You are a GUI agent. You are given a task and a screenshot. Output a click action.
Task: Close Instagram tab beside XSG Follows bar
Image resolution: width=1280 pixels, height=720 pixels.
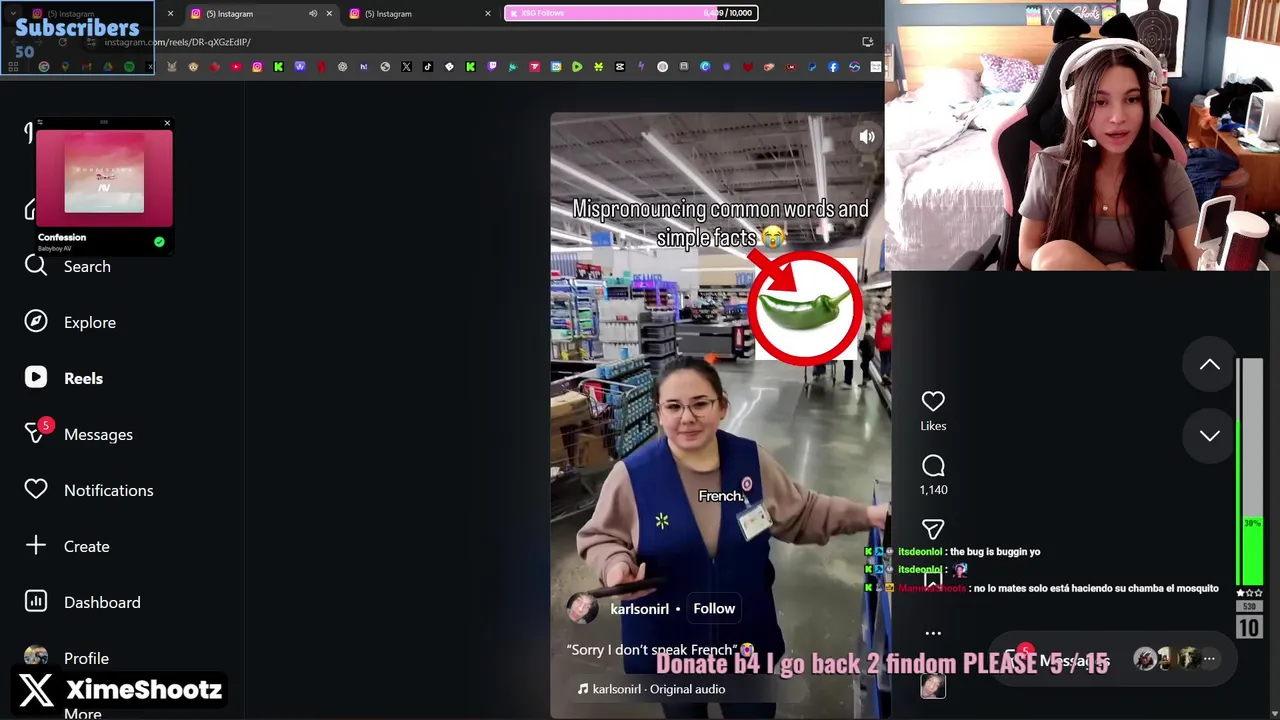[x=488, y=14]
